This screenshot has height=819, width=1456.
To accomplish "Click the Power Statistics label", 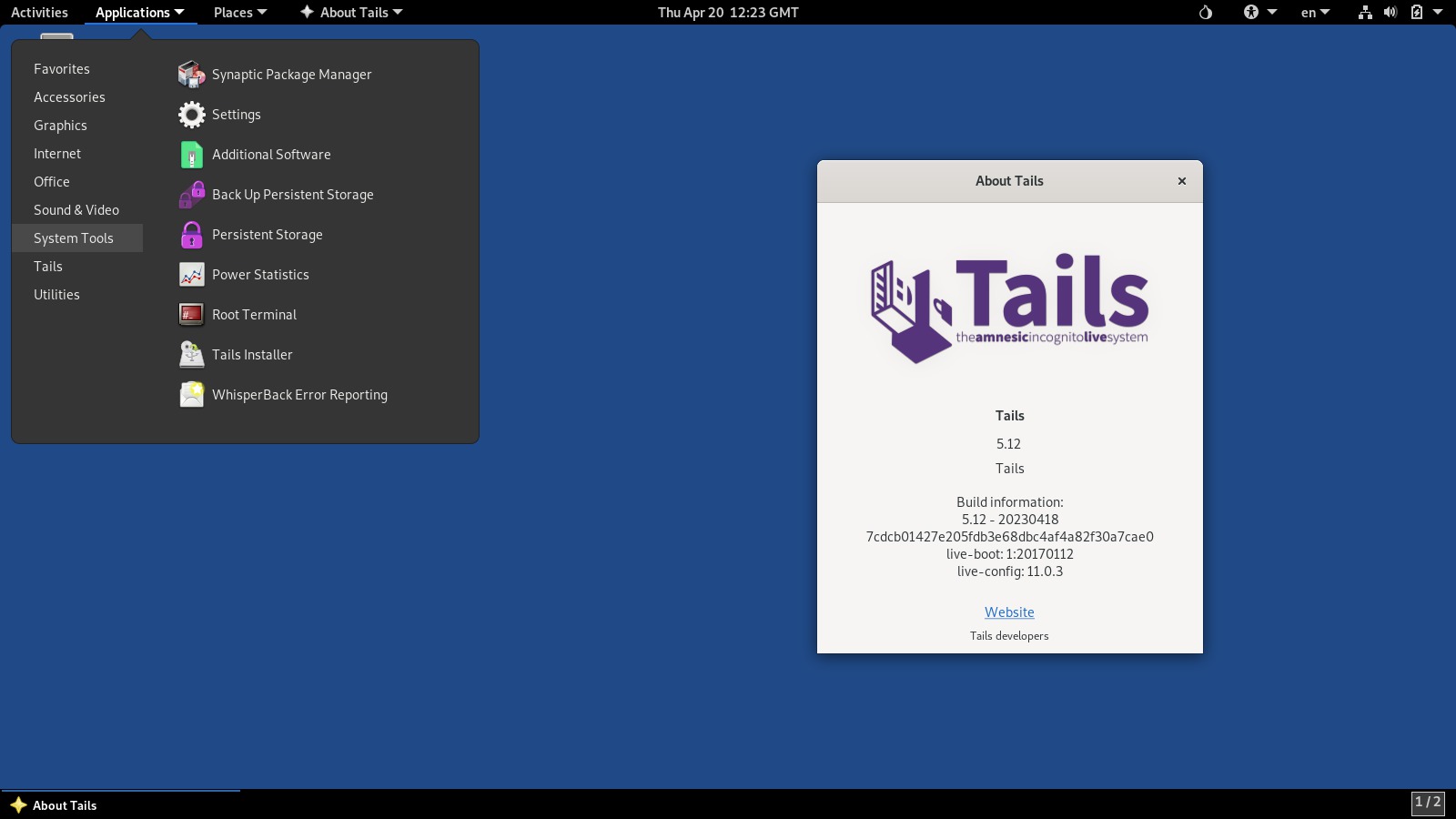I will (260, 275).
